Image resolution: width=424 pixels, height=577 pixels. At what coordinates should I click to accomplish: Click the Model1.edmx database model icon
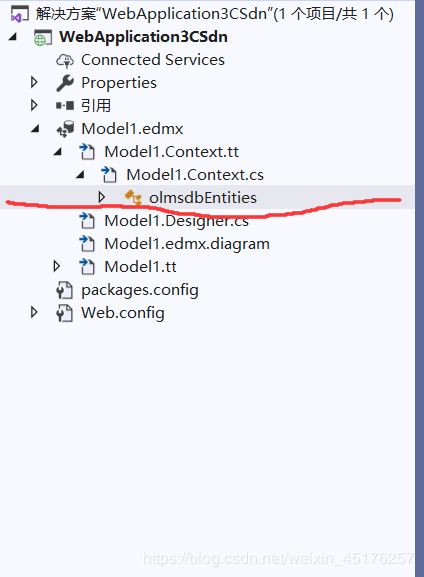click(65, 129)
